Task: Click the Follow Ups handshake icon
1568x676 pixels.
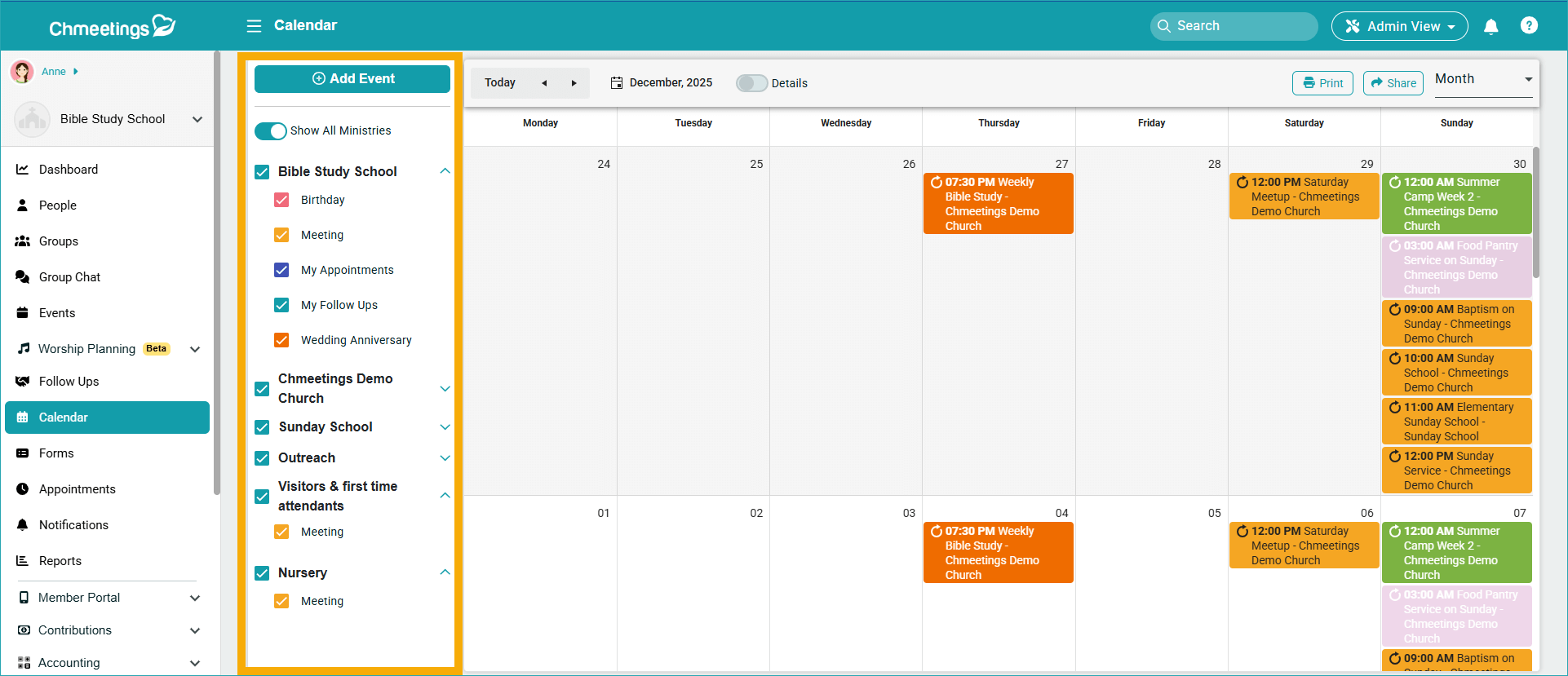Action: (23, 382)
